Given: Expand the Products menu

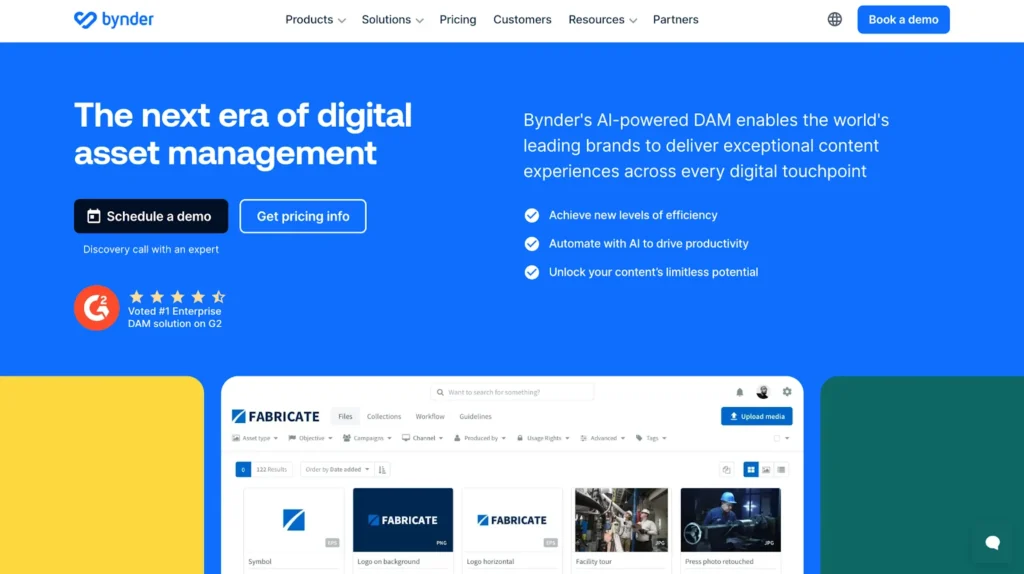Looking at the screenshot, I should 315,20.
